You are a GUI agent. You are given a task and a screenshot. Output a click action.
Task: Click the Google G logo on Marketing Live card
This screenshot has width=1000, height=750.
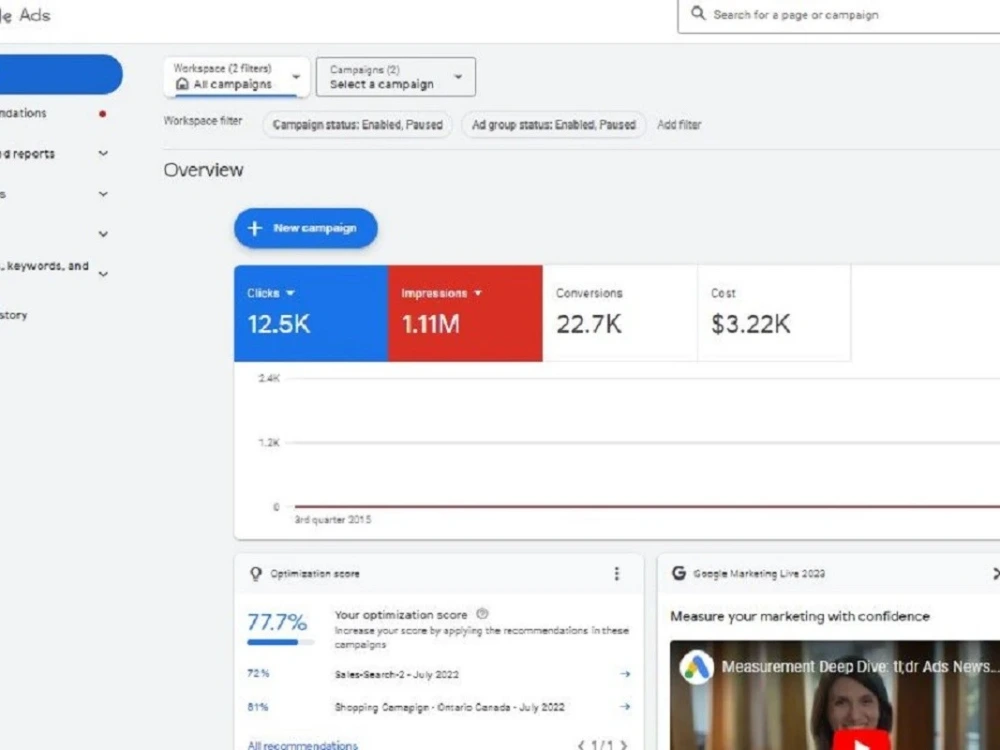click(679, 573)
